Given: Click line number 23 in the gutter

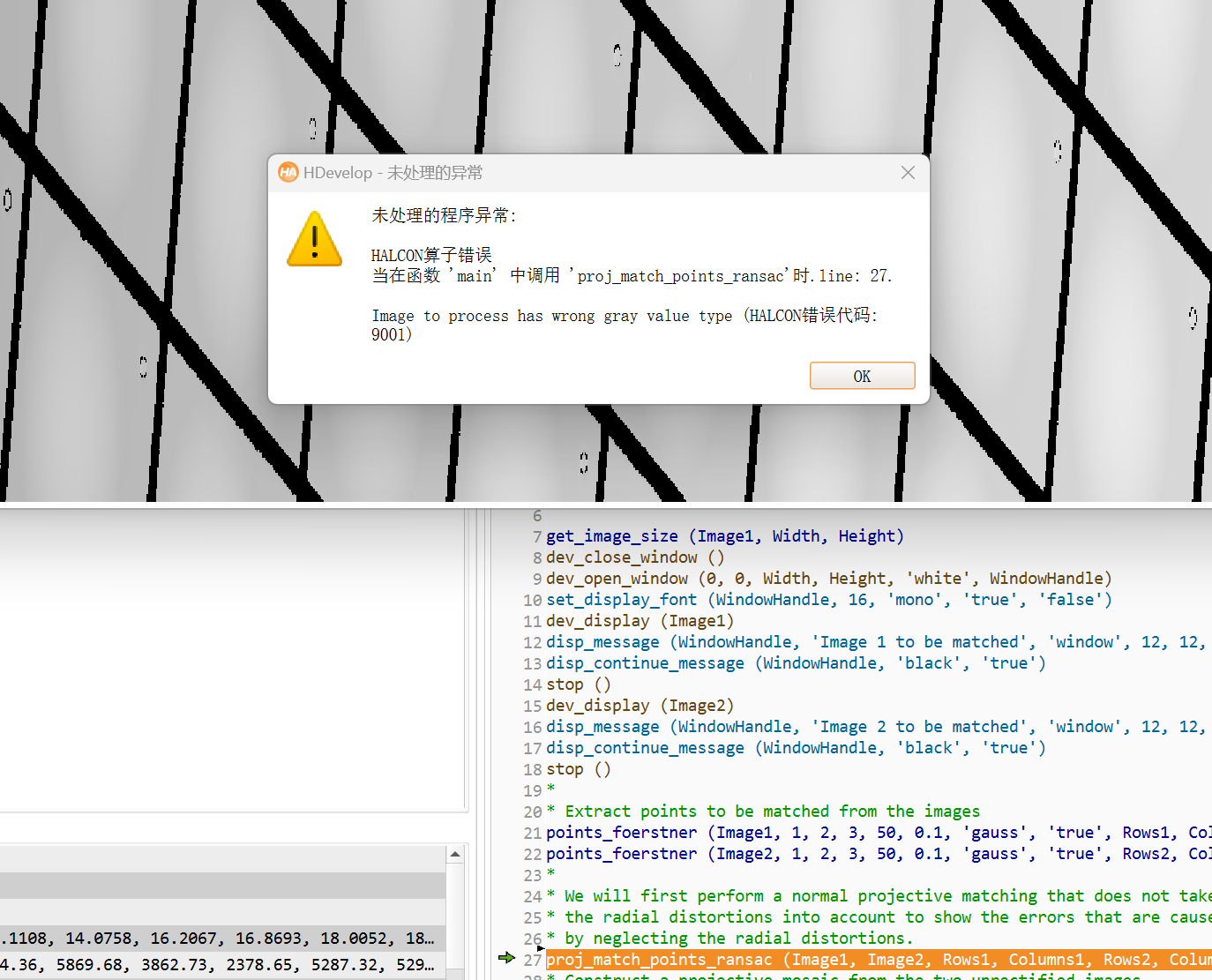Looking at the screenshot, I should pos(532,876).
